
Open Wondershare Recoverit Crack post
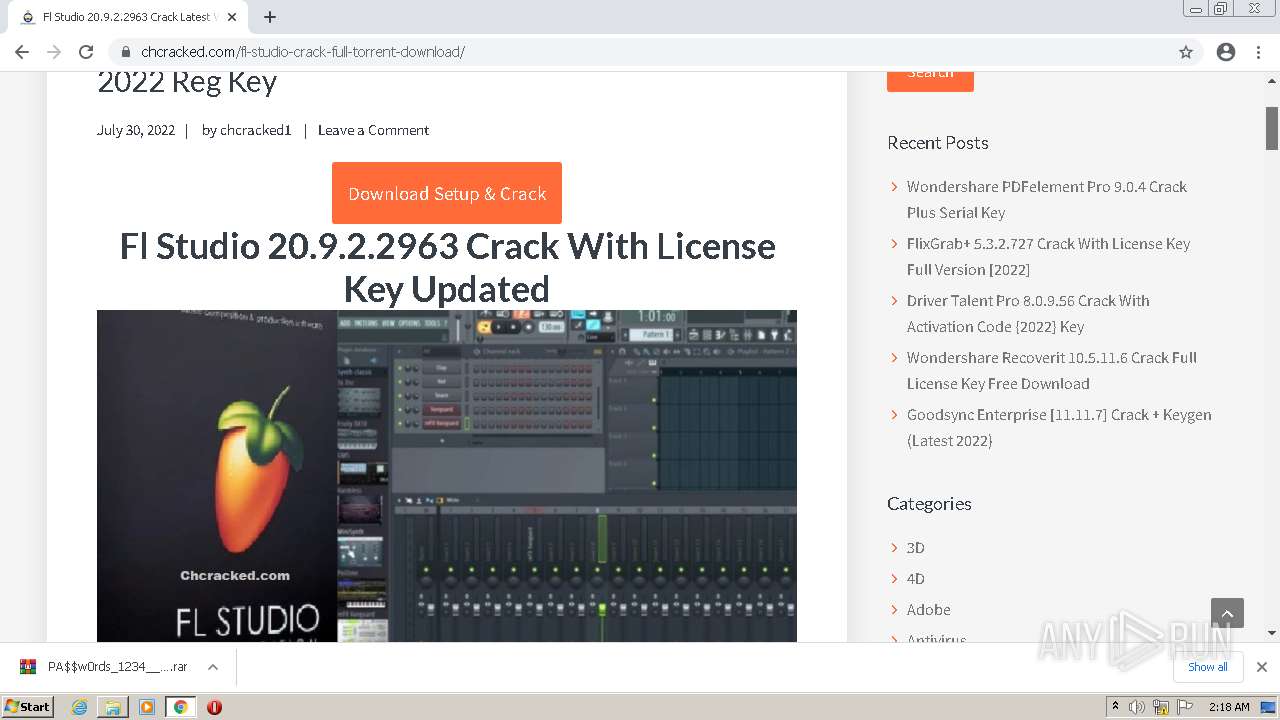(1051, 370)
